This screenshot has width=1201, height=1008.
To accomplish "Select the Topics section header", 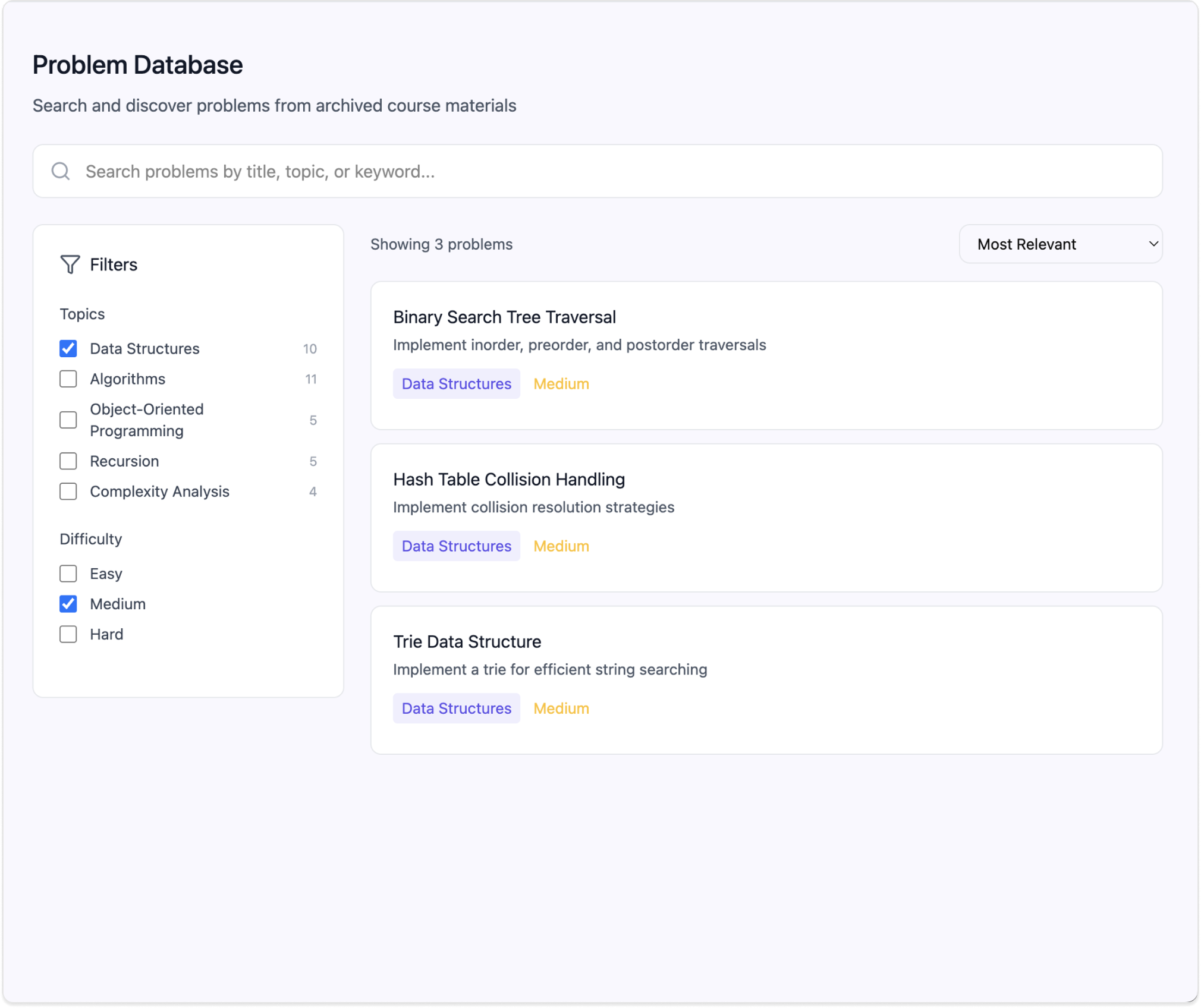I will tap(83, 313).
